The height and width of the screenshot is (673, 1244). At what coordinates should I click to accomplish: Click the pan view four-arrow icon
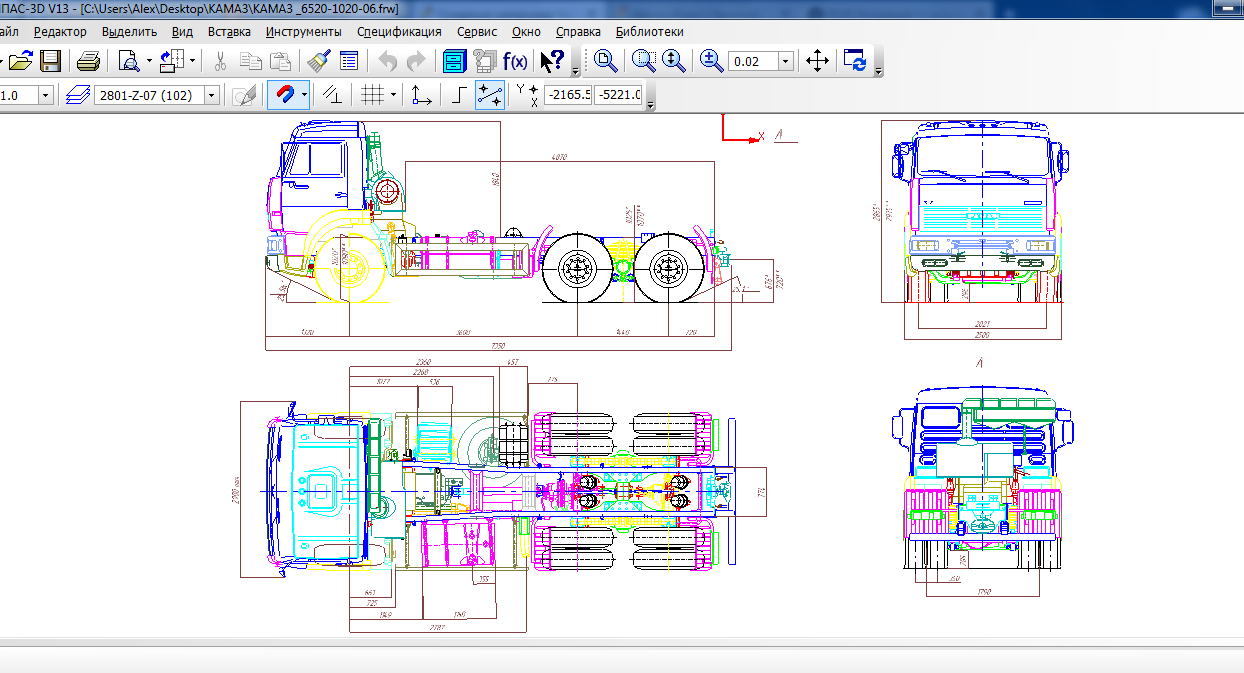[817, 61]
